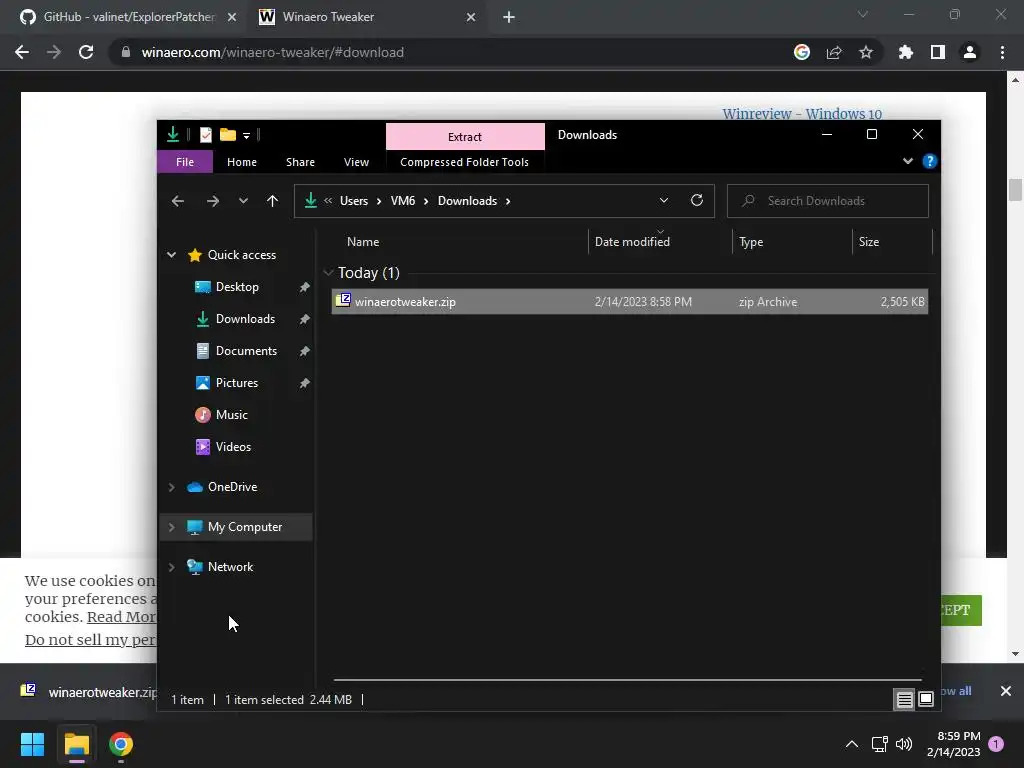Click Chrome's back navigation arrow
1024x768 pixels.
click(x=22, y=52)
